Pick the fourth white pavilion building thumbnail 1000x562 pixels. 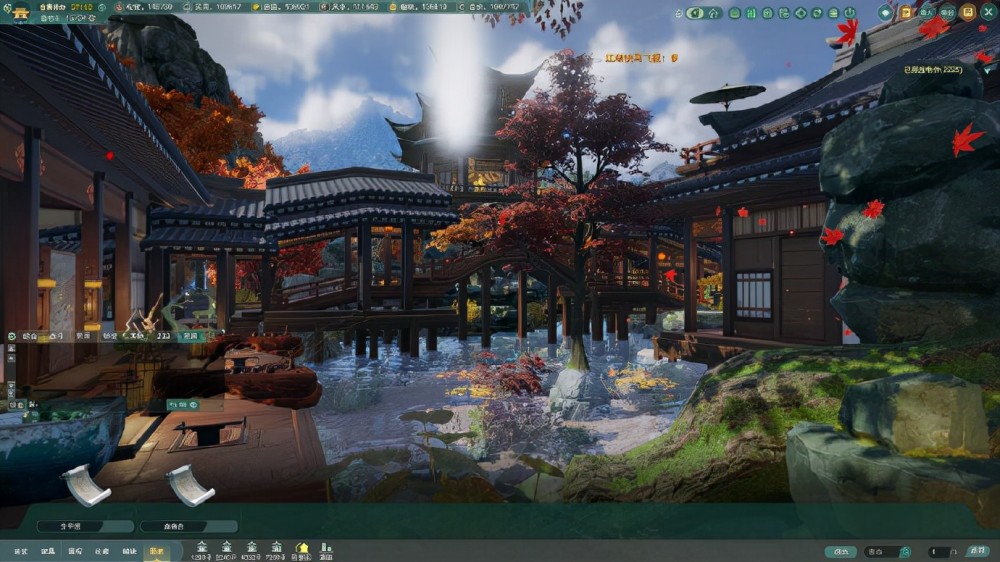click(x=277, y=551)
